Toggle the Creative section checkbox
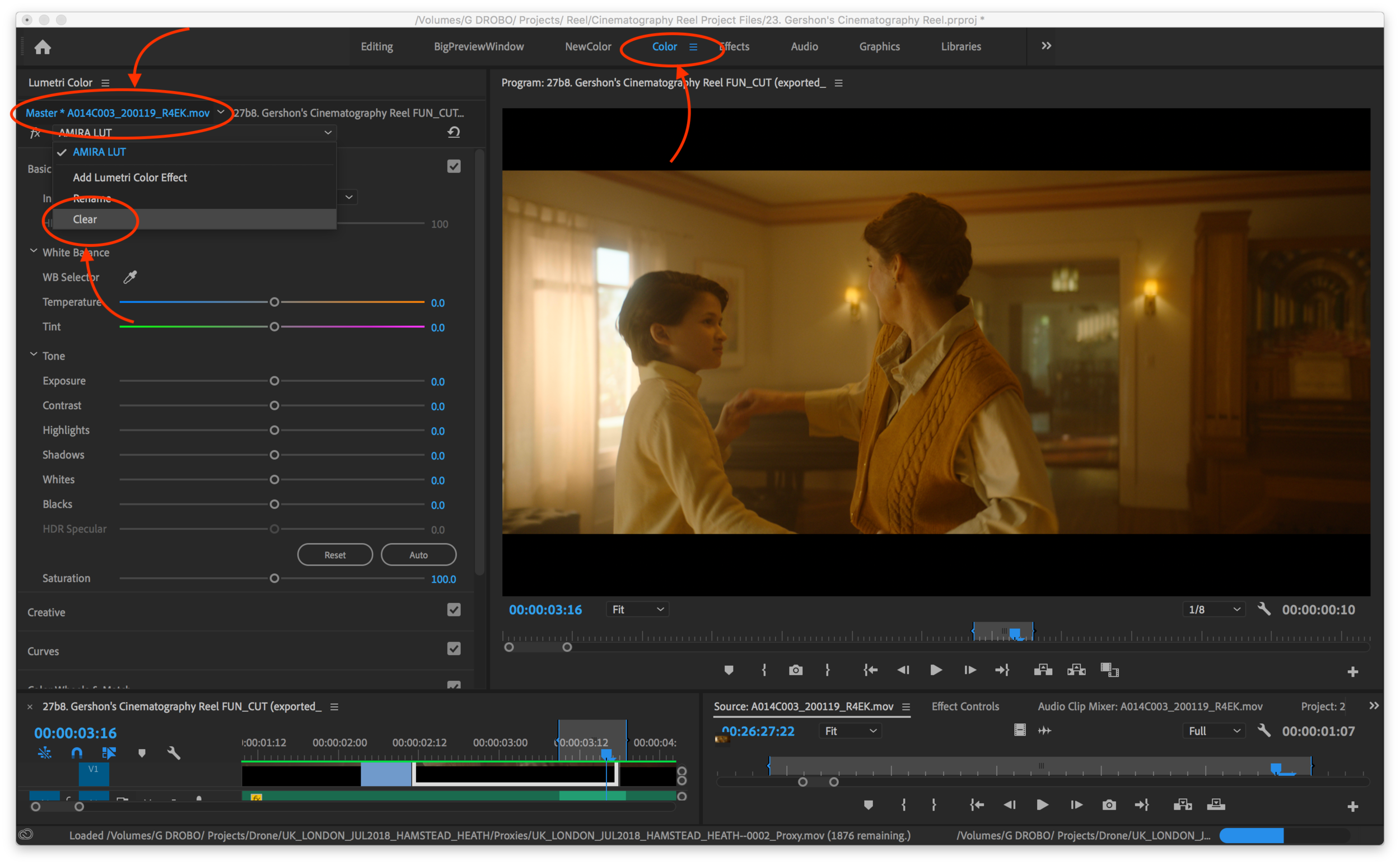This screenshot has width=1400, height=865. pyautogui.click(x=453, y=610)
